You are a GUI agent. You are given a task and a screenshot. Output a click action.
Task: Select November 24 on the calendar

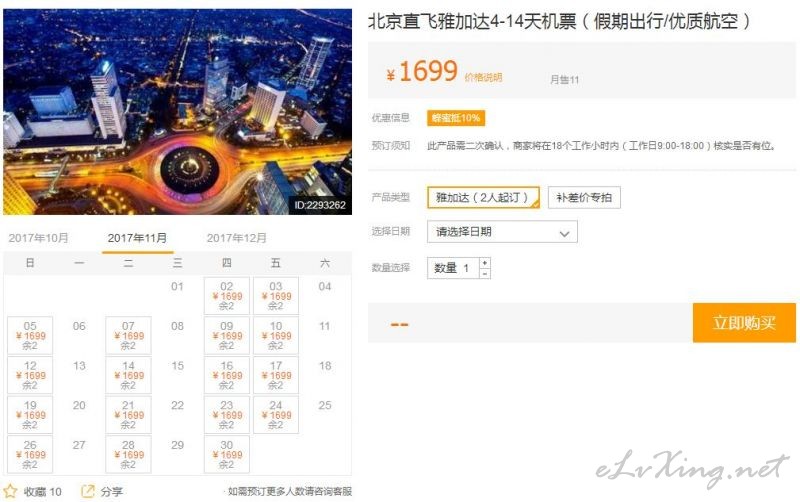coord(276,415)
